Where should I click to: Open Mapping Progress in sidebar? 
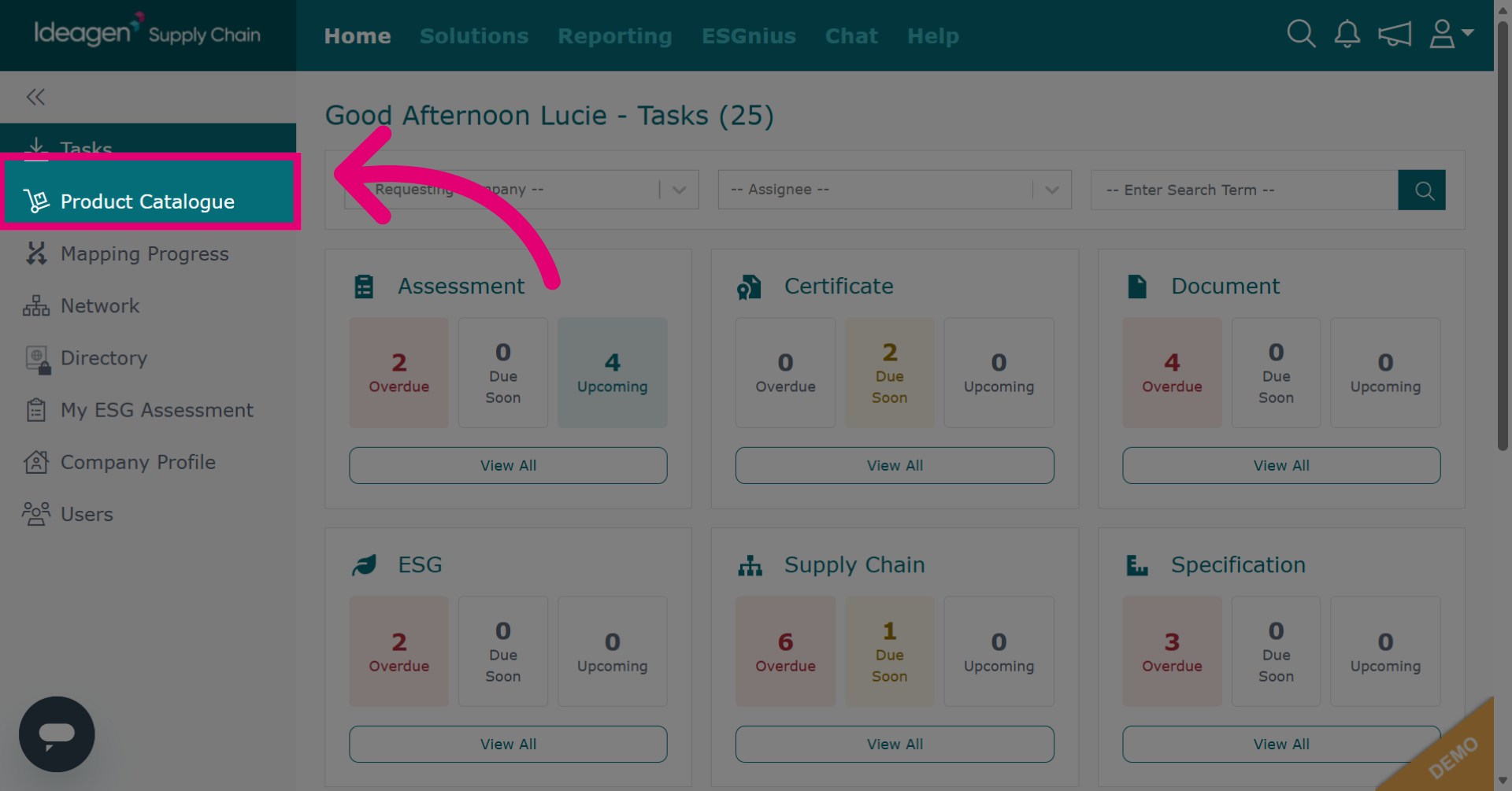click(x=148, y=253)
